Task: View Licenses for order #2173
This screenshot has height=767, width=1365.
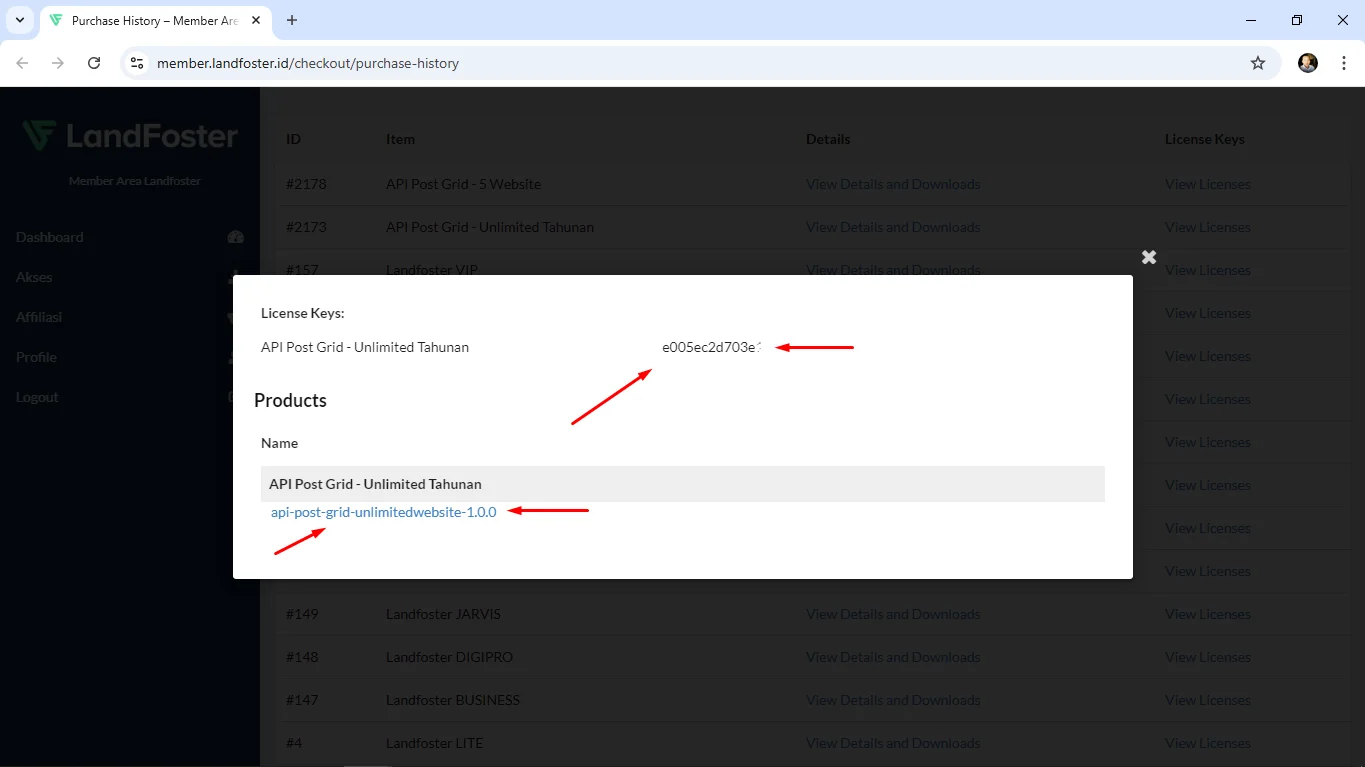Action: pyautogui.click(x=1208, y=227)
